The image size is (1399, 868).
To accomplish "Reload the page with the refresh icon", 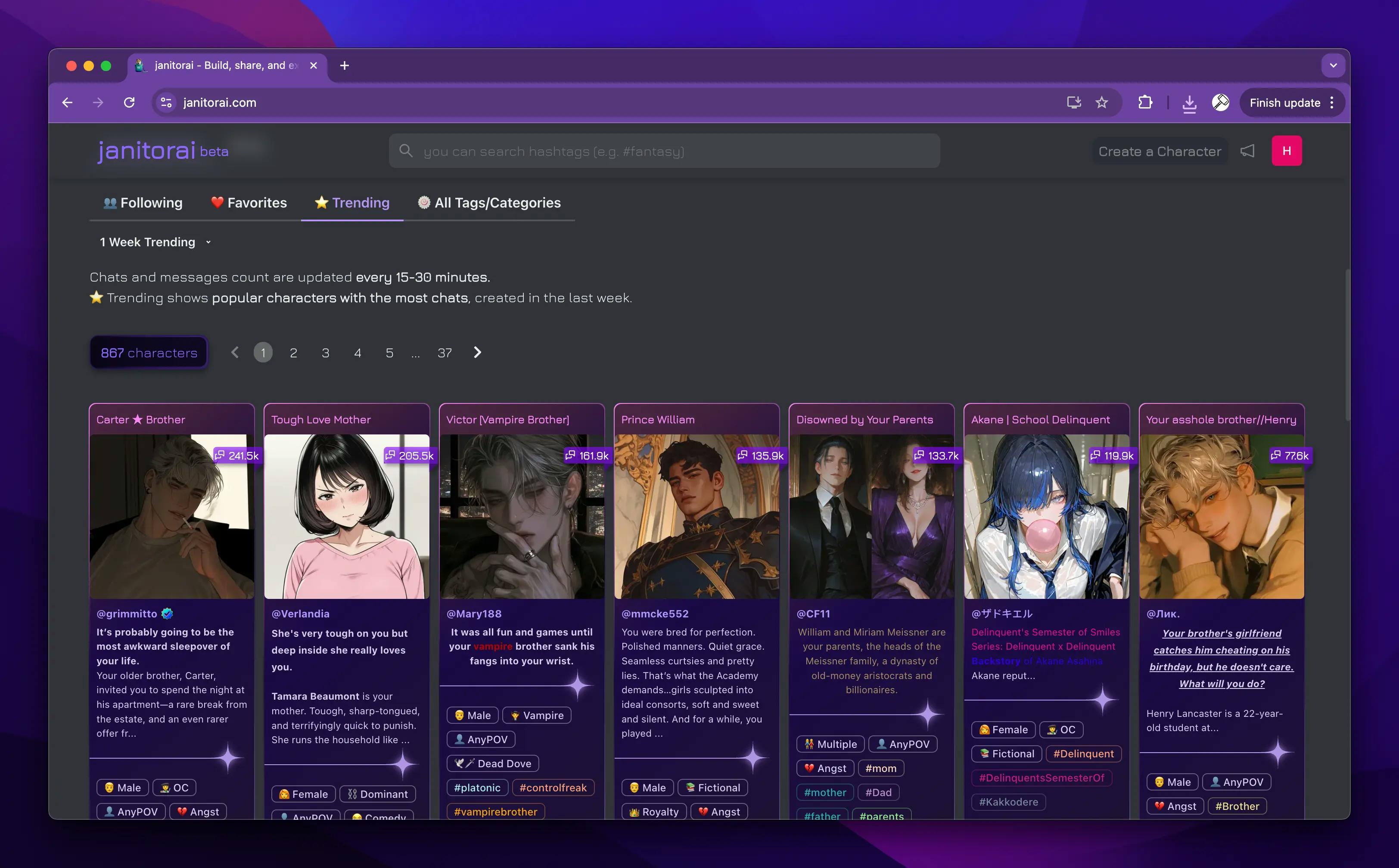I will point(129,102).
